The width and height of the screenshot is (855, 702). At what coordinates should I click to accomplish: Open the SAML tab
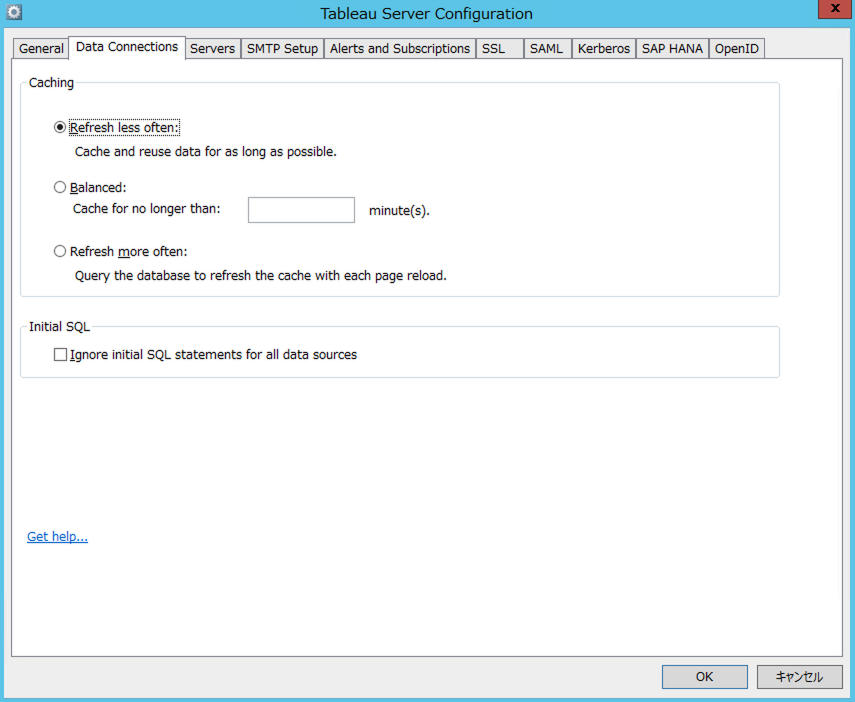click(x=546, y=49)
